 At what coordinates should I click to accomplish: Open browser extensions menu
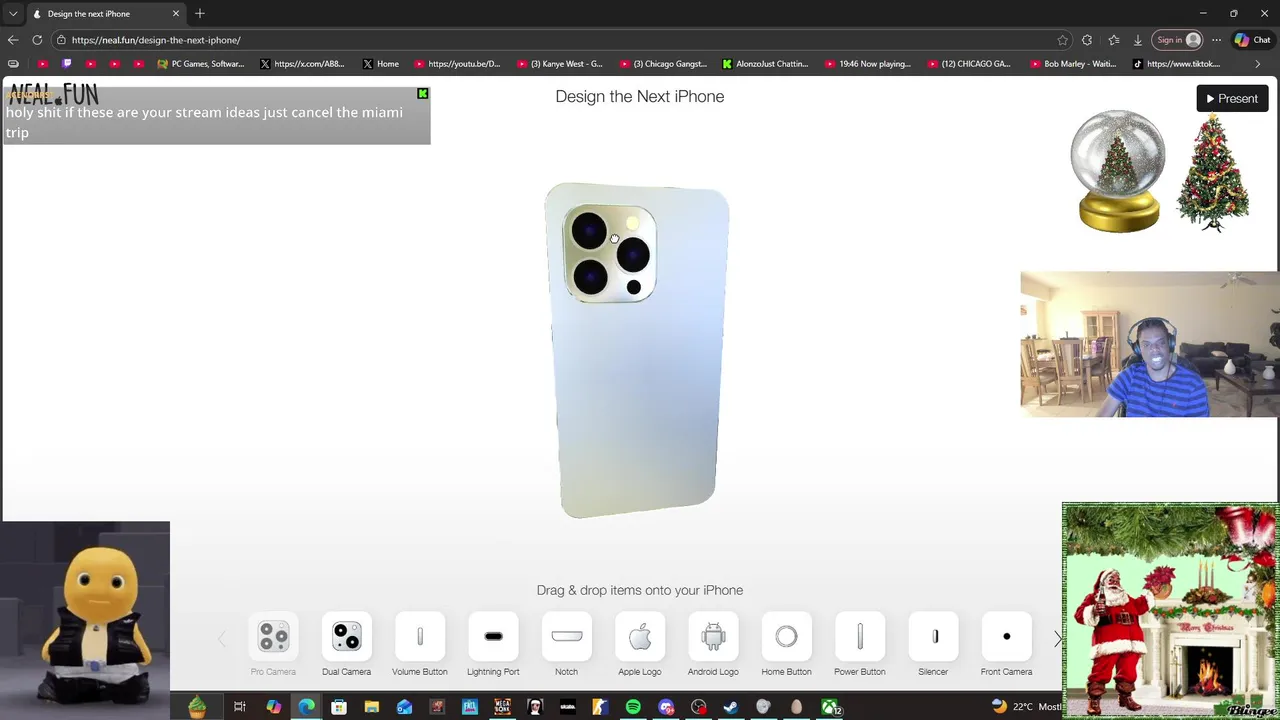click(1087, 40)
